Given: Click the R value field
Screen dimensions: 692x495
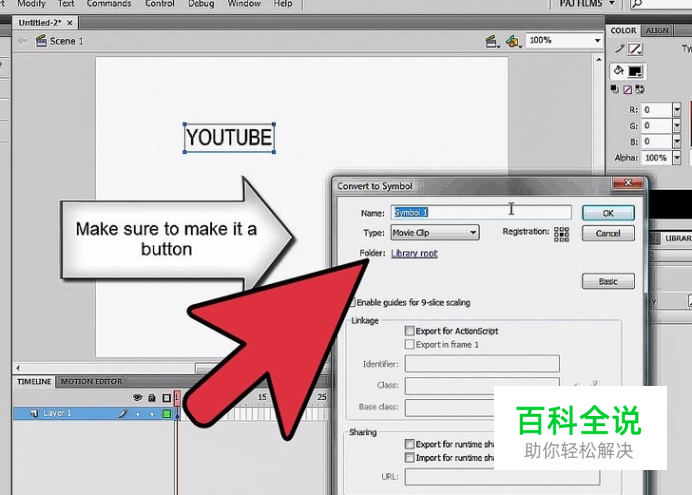Looking at the screenshot, I should 657,109.
